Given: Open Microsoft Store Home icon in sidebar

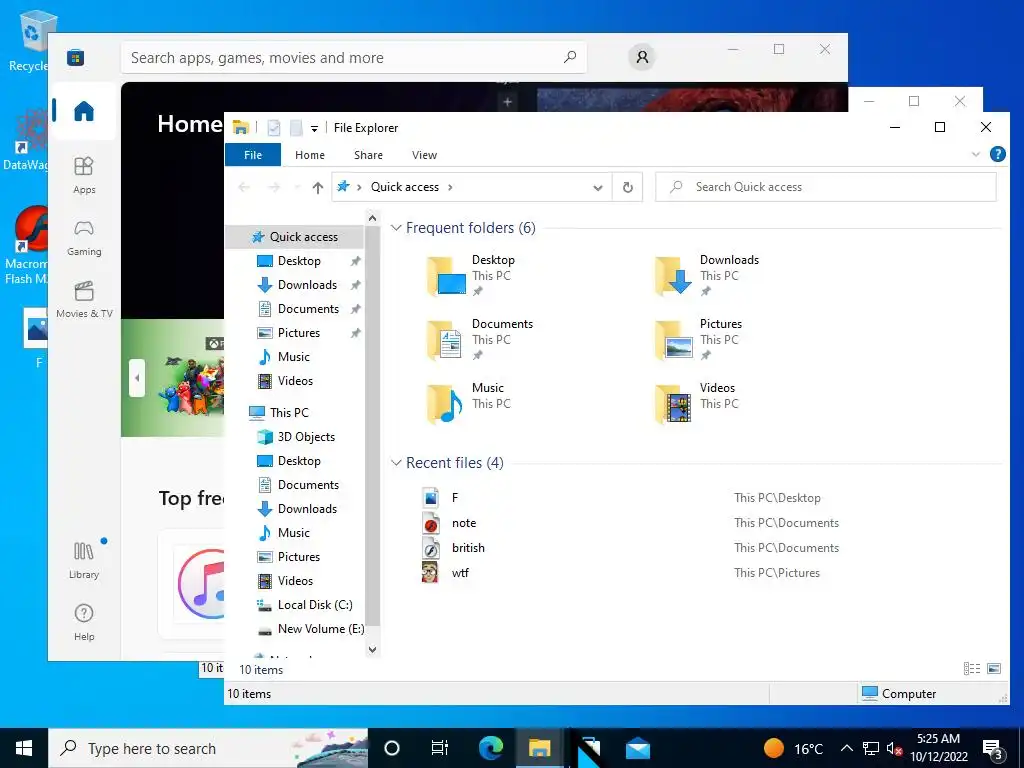Looking at the screenshot, I should (84, 111).
